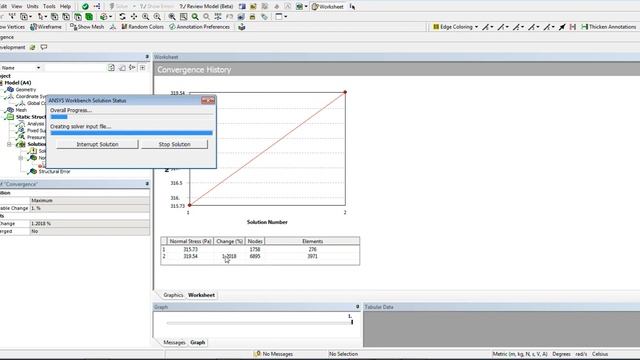The height and width of the screenshot is (360, 640).
Task: Click the expand-all plus icon in outline toolbar
Action: click(x=142, y=68)
